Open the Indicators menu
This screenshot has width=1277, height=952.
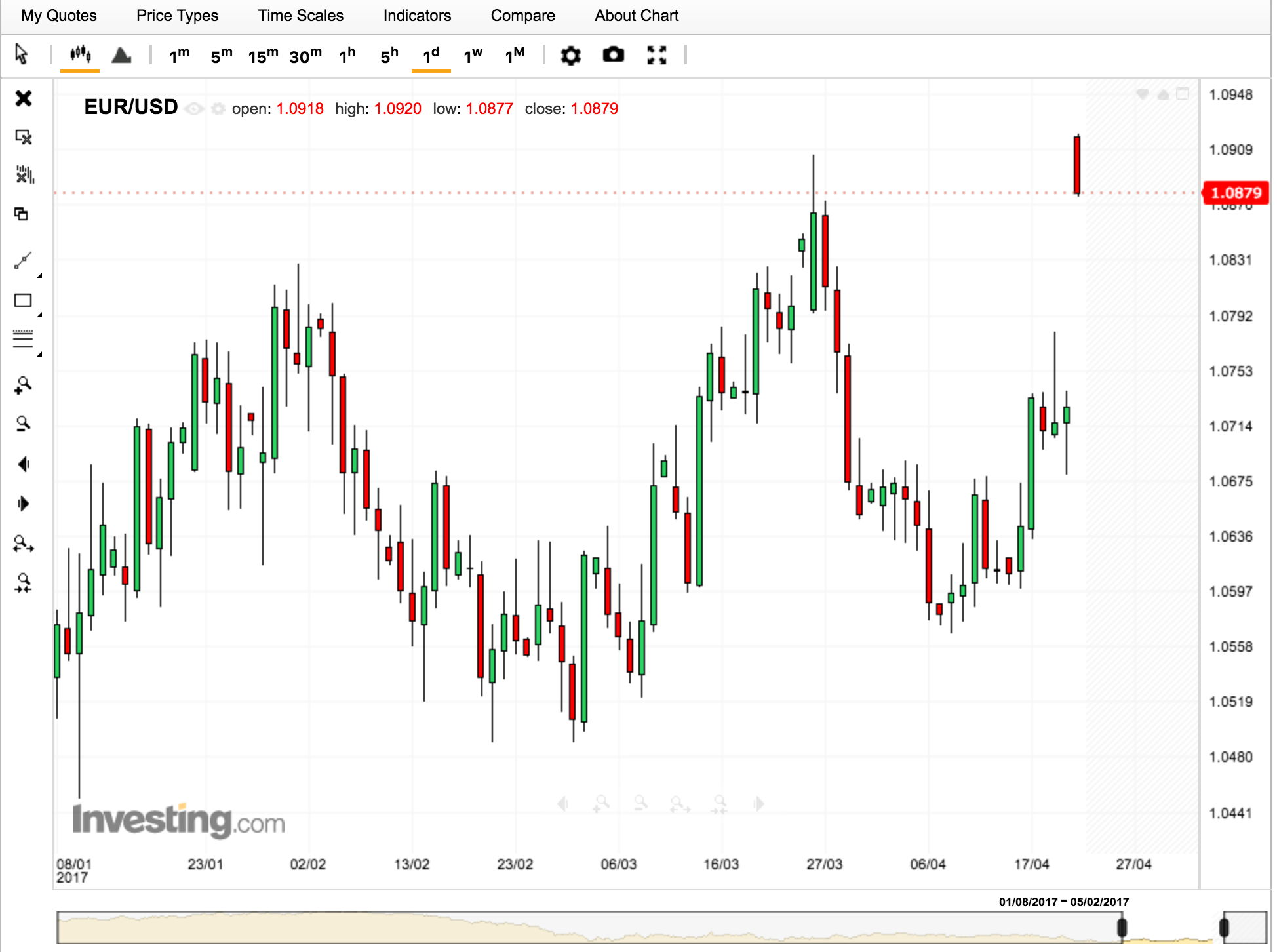coord(418,16)
